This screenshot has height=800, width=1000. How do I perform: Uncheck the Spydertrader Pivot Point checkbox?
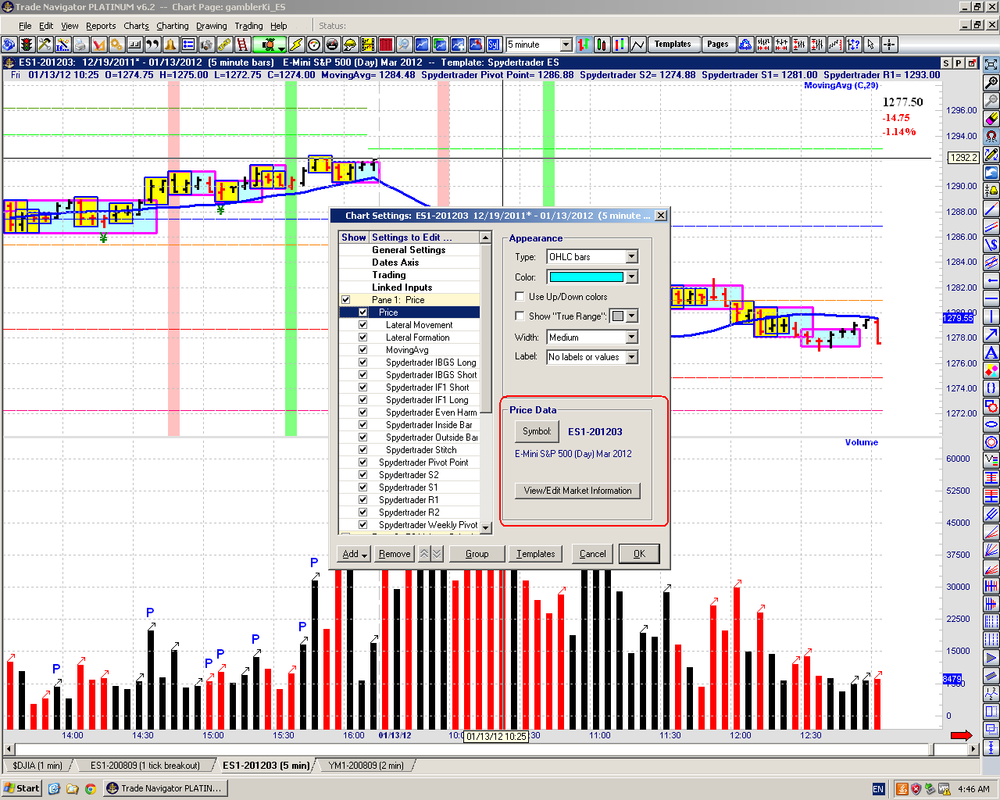coord(363,463)
